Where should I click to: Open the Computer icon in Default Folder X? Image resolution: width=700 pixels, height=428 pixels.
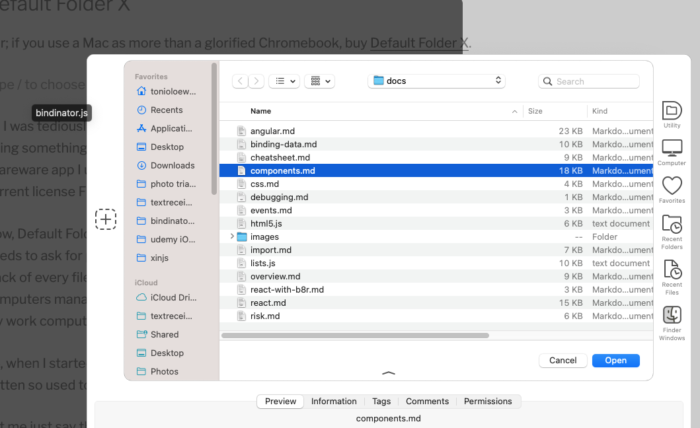(x=671, y=152)
